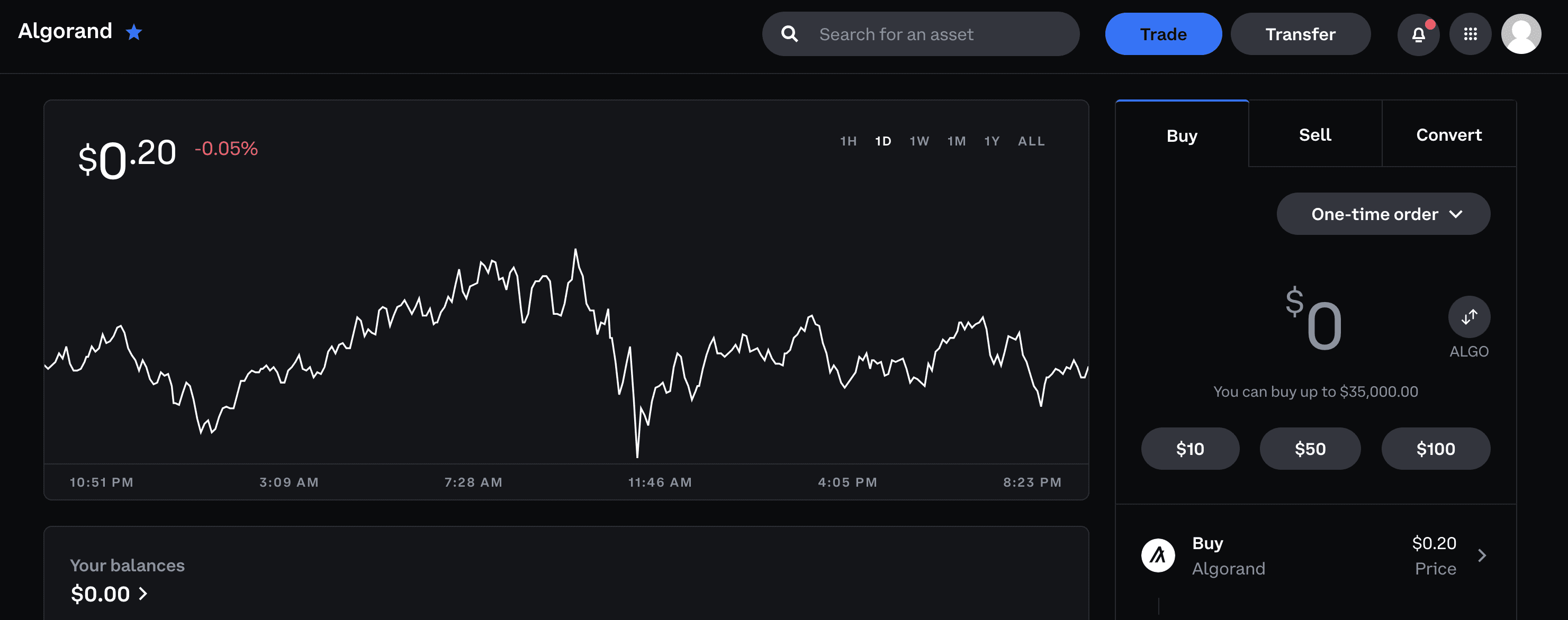Viewport: 1568px width, 620px height.
Task: Click the Transfer button
Action: coord(1301,34)
